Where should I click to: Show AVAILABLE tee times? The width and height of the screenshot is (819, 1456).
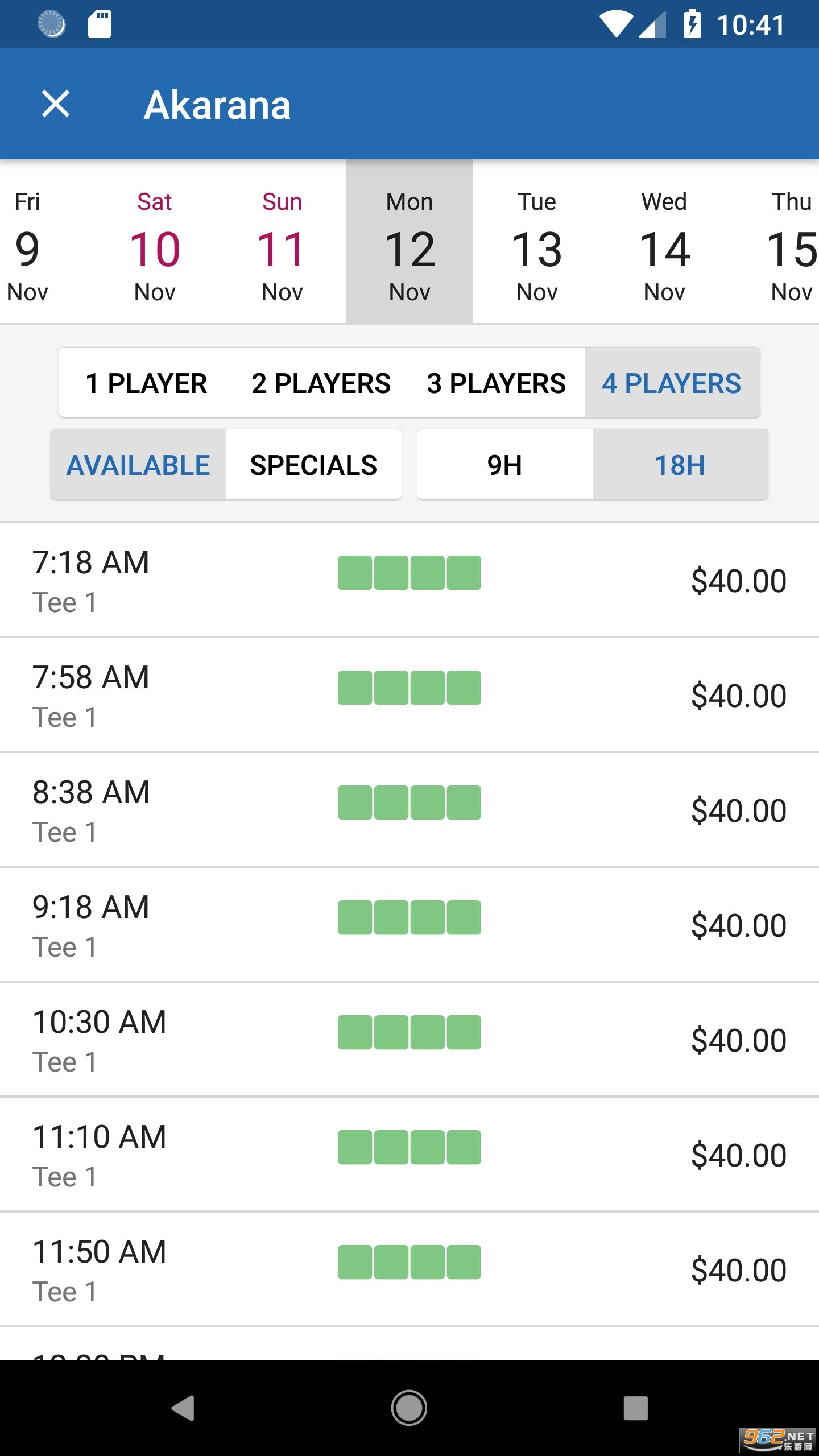138,465
